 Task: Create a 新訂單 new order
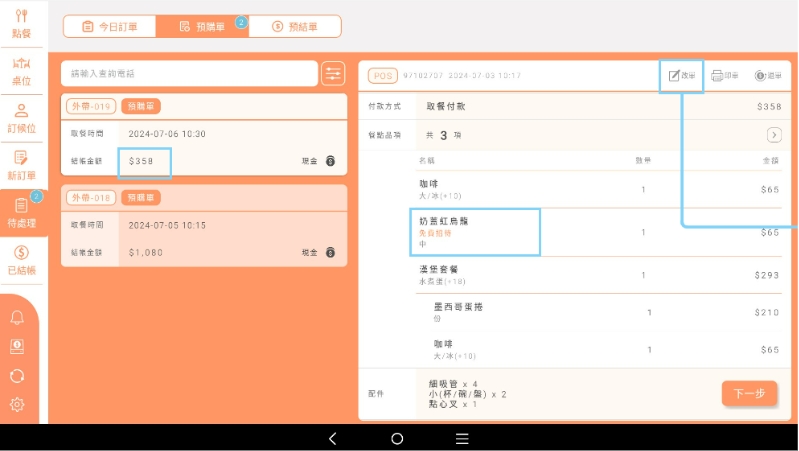pyautogui.click(x=20, y=165)
